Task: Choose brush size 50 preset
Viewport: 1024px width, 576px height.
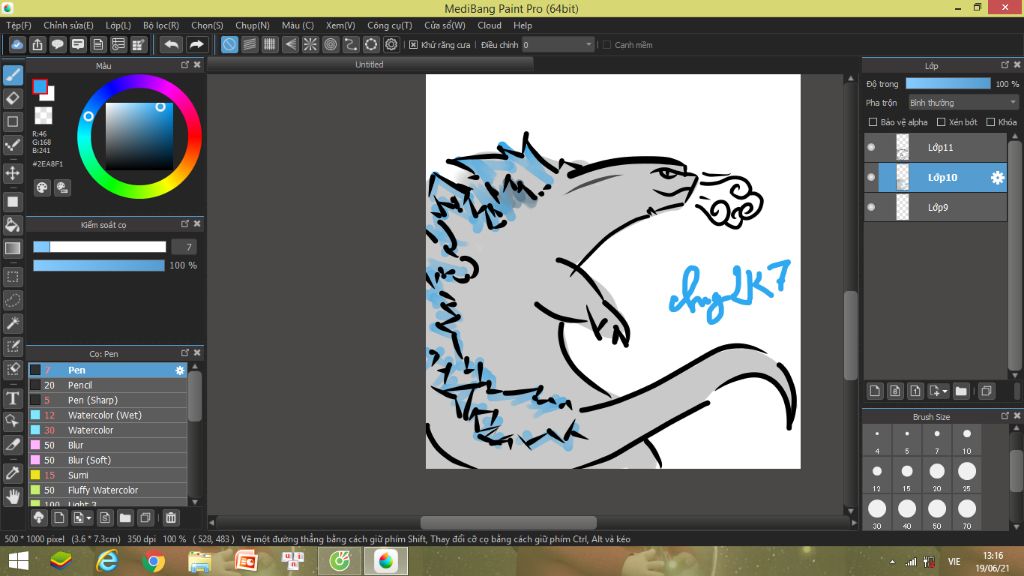Action: [x=936, y=513]
